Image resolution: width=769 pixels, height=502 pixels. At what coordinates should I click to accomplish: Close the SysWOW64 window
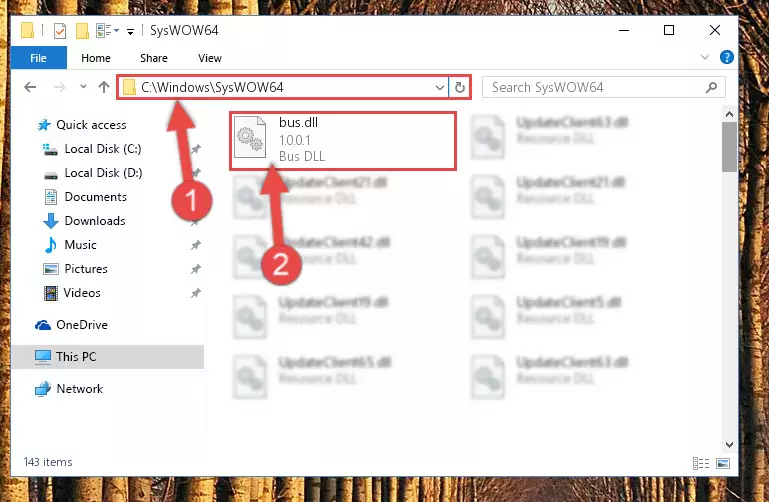click(715, 30)
